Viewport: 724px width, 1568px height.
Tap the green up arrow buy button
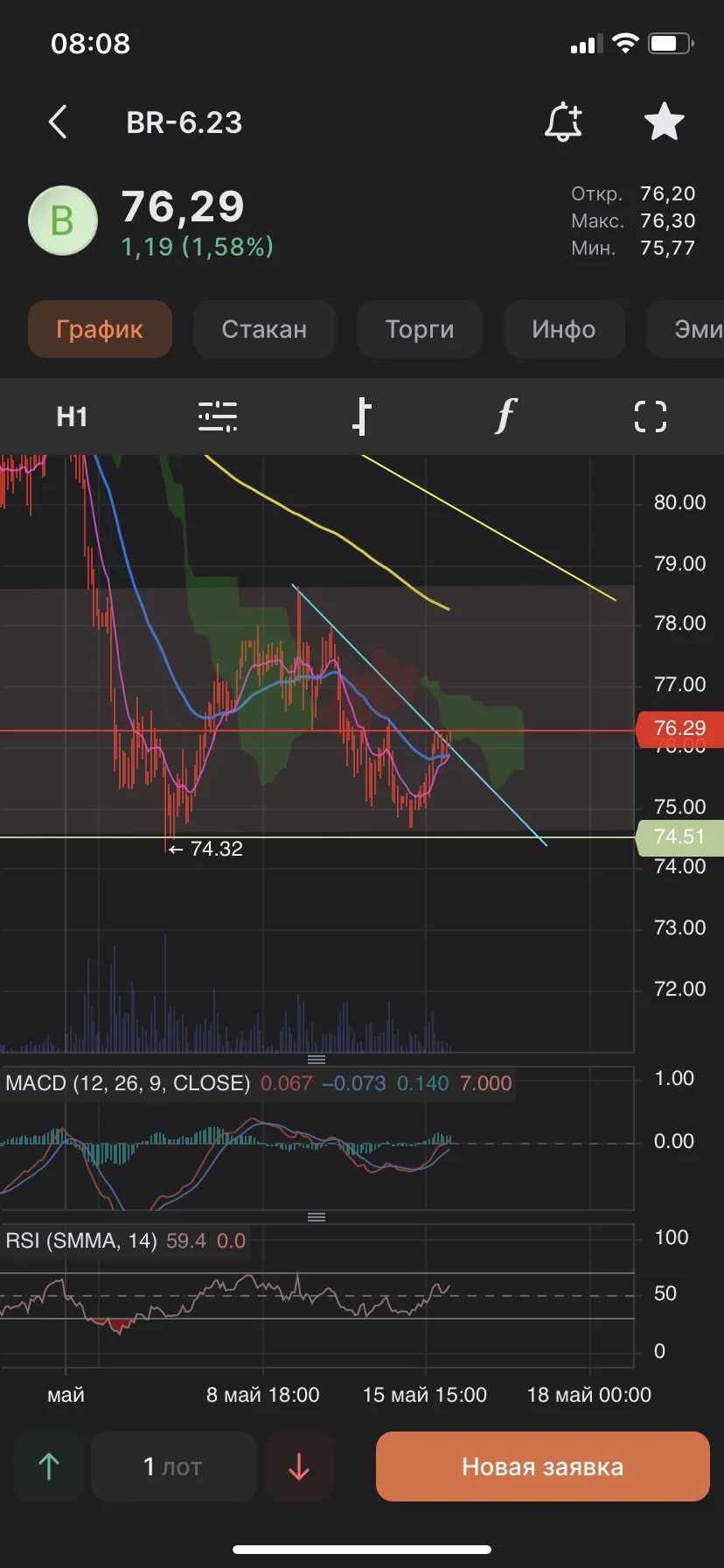coord(49,1466)
